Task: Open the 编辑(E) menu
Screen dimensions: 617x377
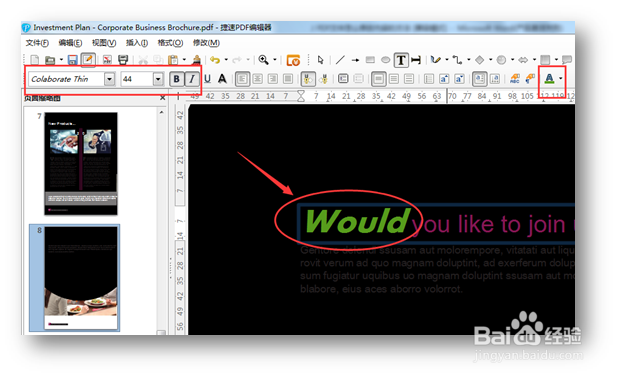Action: pyautogui.click(x=70, y=43)
